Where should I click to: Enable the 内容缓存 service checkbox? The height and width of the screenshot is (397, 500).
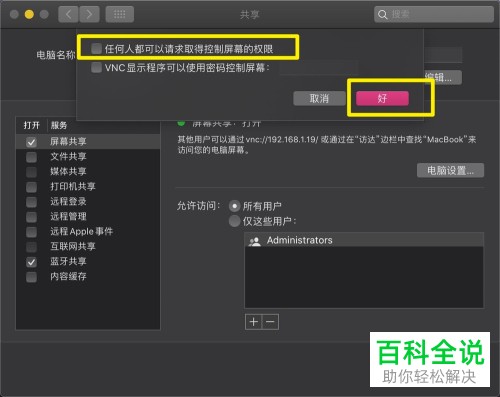(x=31, y=277)
